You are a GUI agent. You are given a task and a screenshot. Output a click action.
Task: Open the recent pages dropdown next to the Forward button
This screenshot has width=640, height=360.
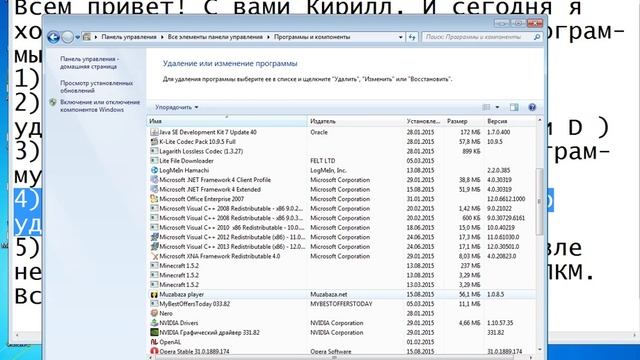click(x=78, y=37)
